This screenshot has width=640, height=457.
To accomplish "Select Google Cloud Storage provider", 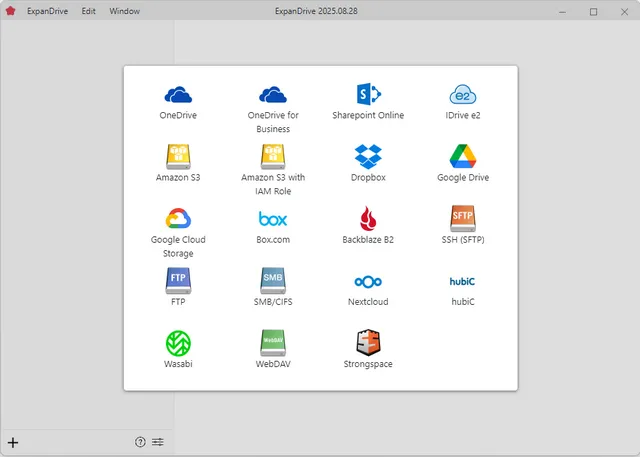I will (178, 219).
